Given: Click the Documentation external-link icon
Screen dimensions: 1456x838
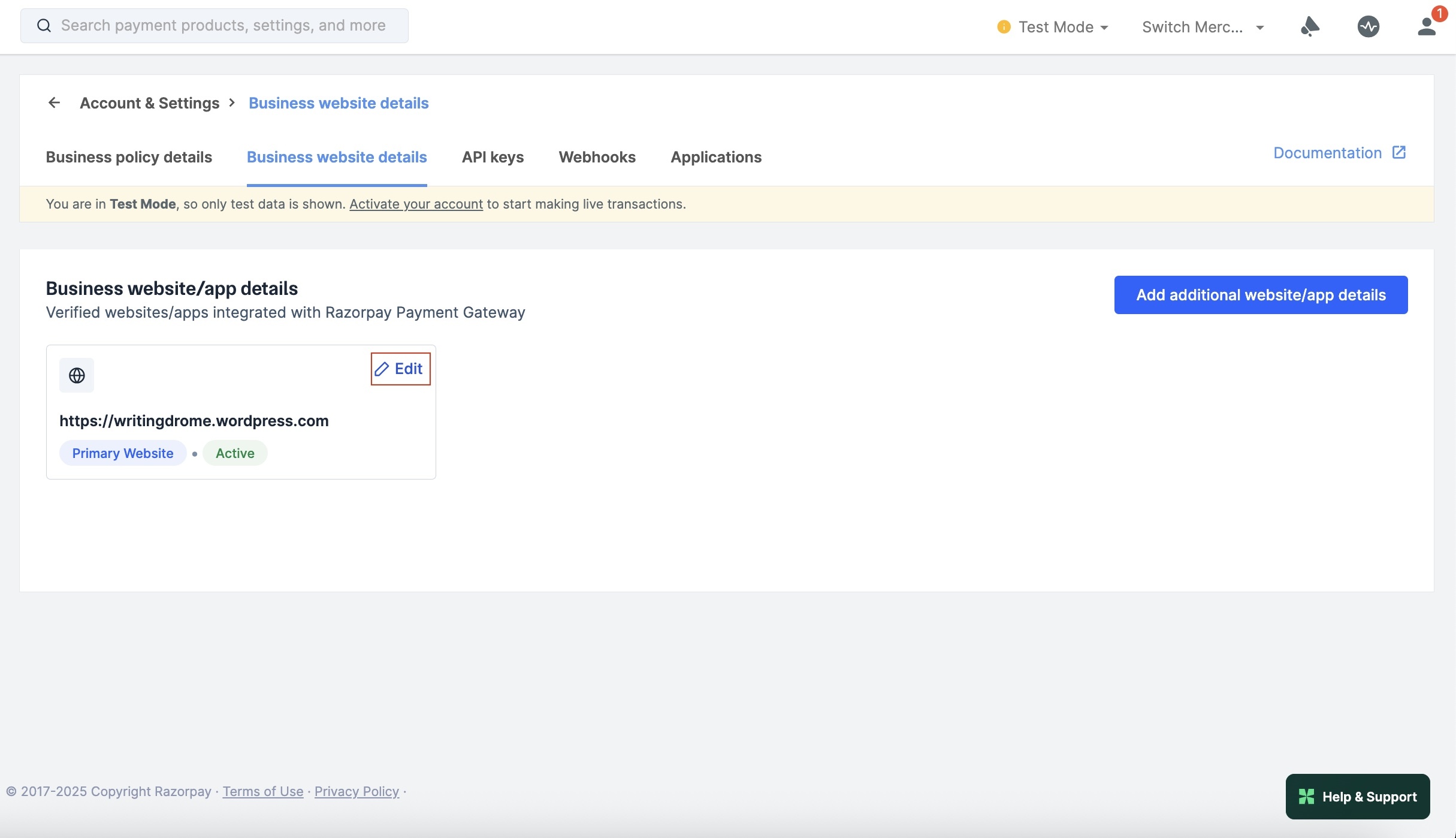Looking at the screenshot, I should pyautogui.click(x=1399, y=152).
